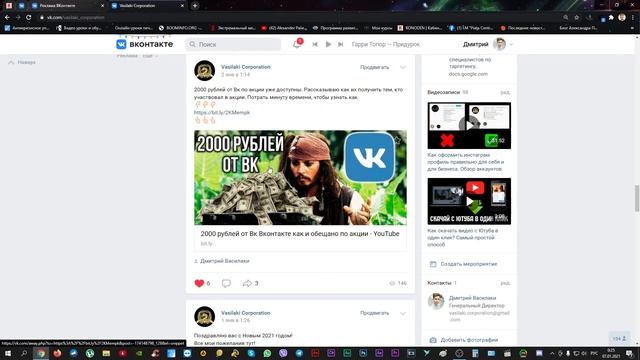Open Telegram in the taskbar

click(x=299, y=353)
